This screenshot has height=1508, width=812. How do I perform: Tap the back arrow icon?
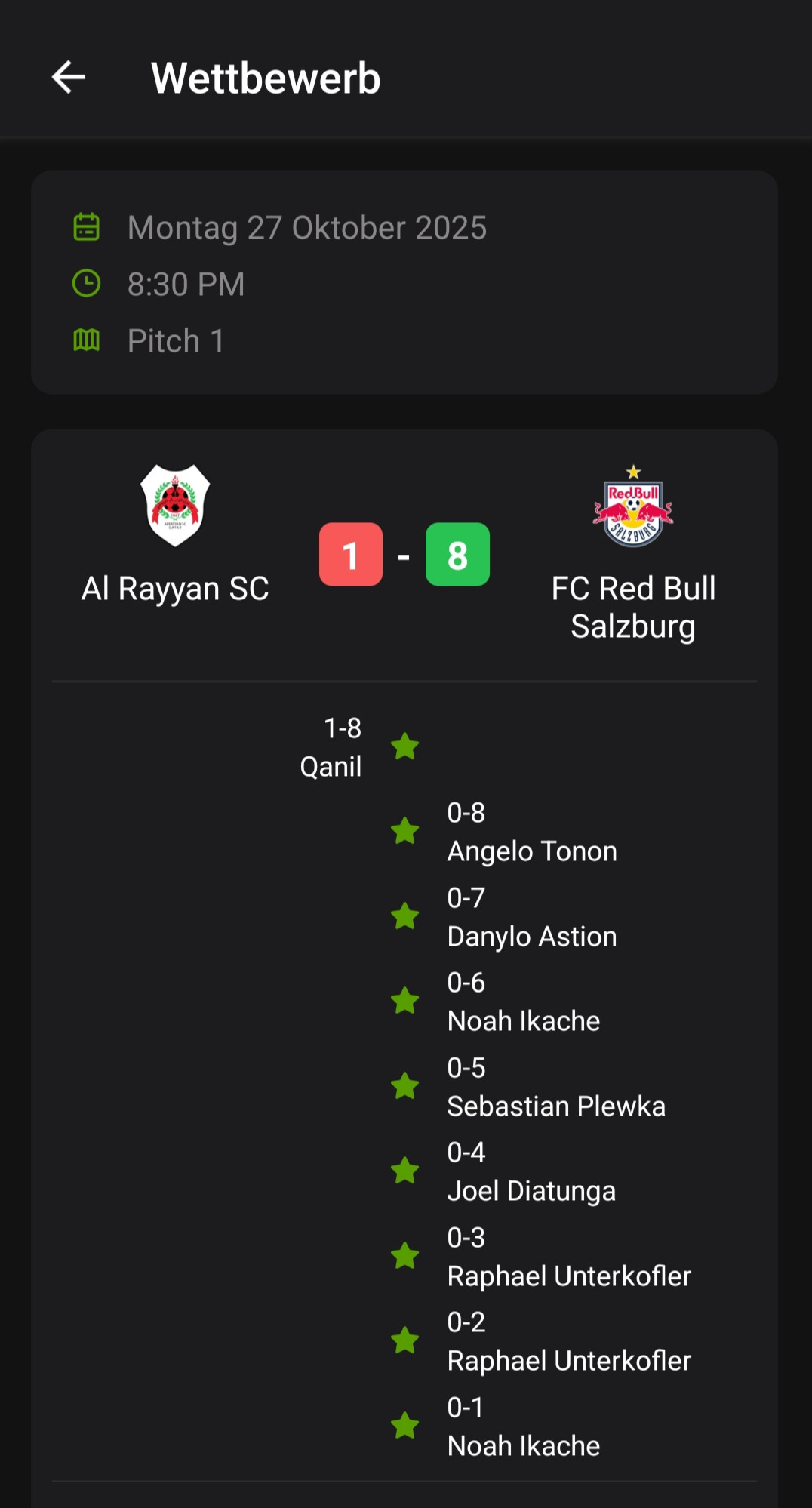[69, 78]
